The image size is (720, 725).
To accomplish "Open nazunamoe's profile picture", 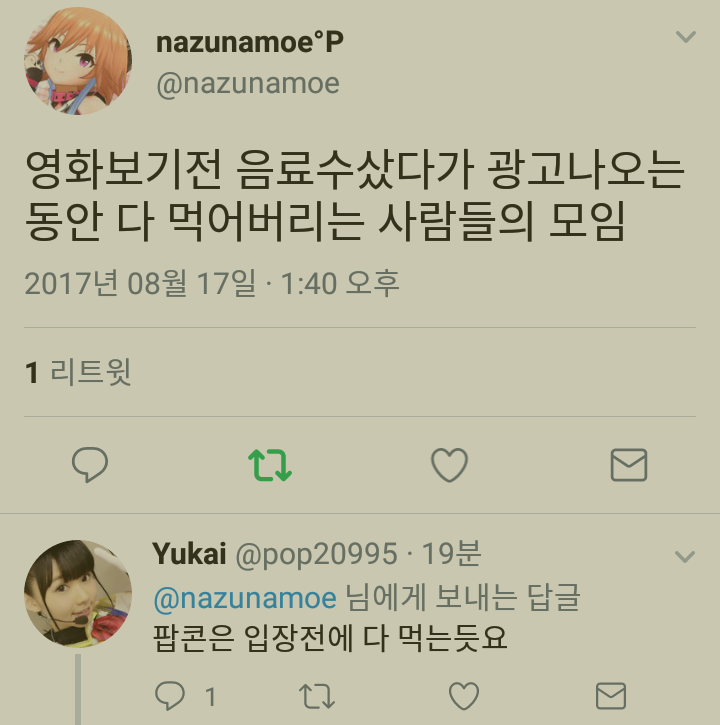I will click(x=78, y=61).
